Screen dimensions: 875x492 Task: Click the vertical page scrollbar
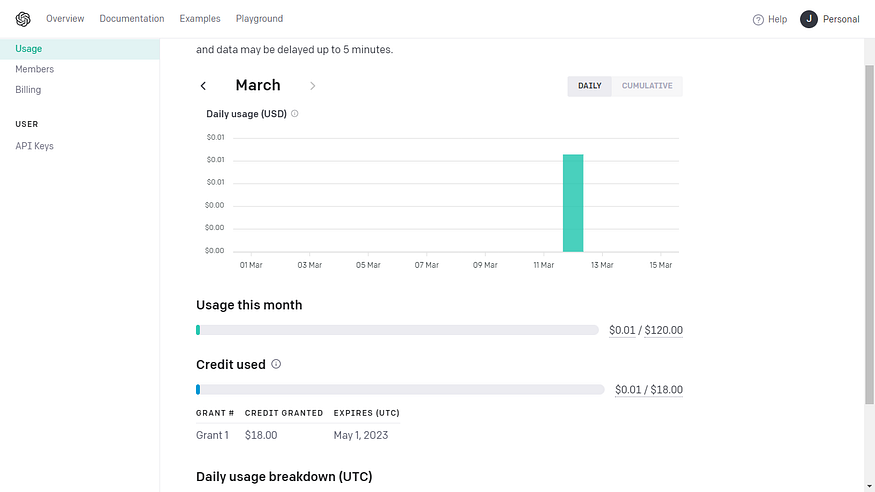pyautogui.click(x=869, y=234)
